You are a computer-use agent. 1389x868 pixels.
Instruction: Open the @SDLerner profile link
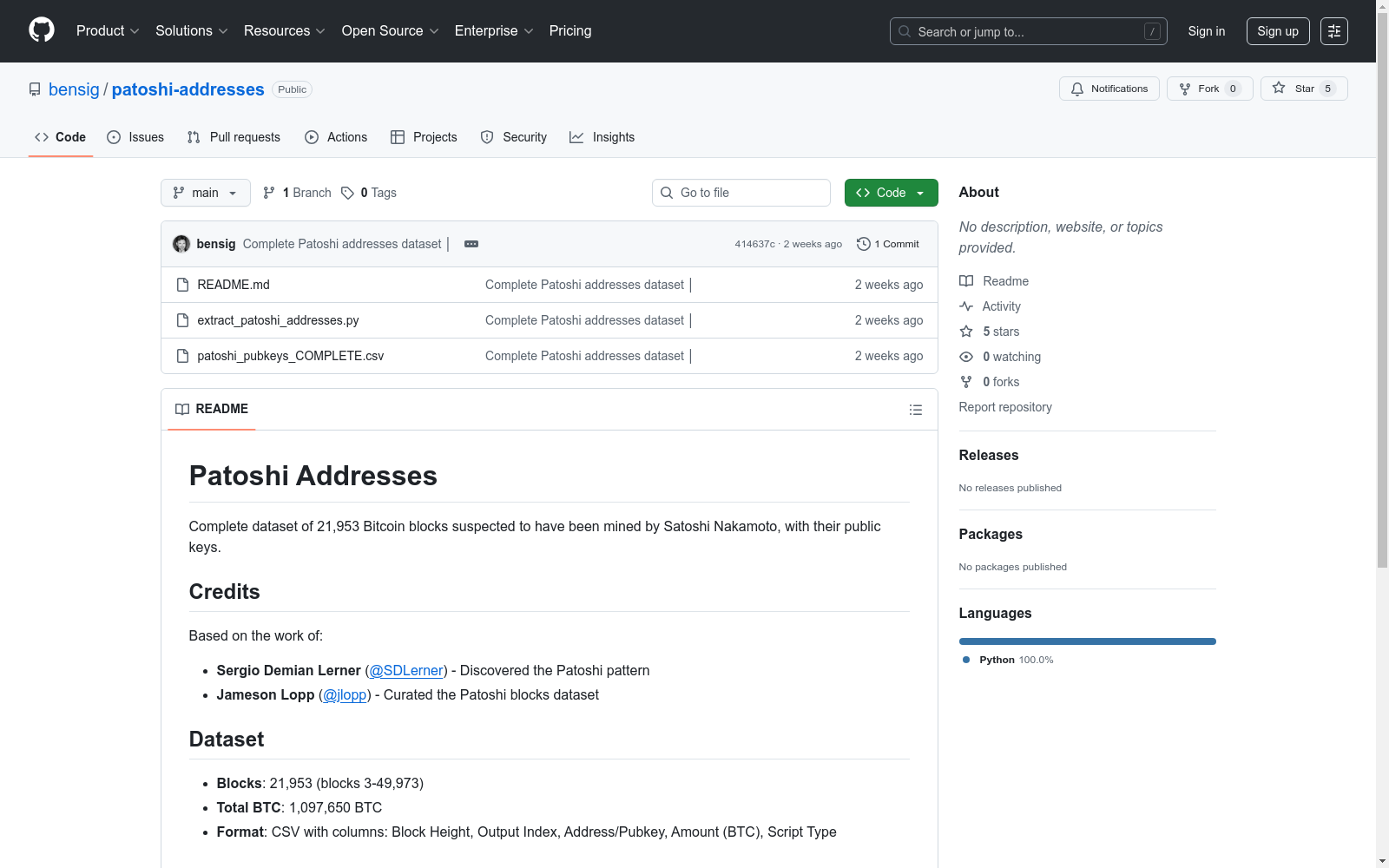pyautogui.click(x=406, y=670)
